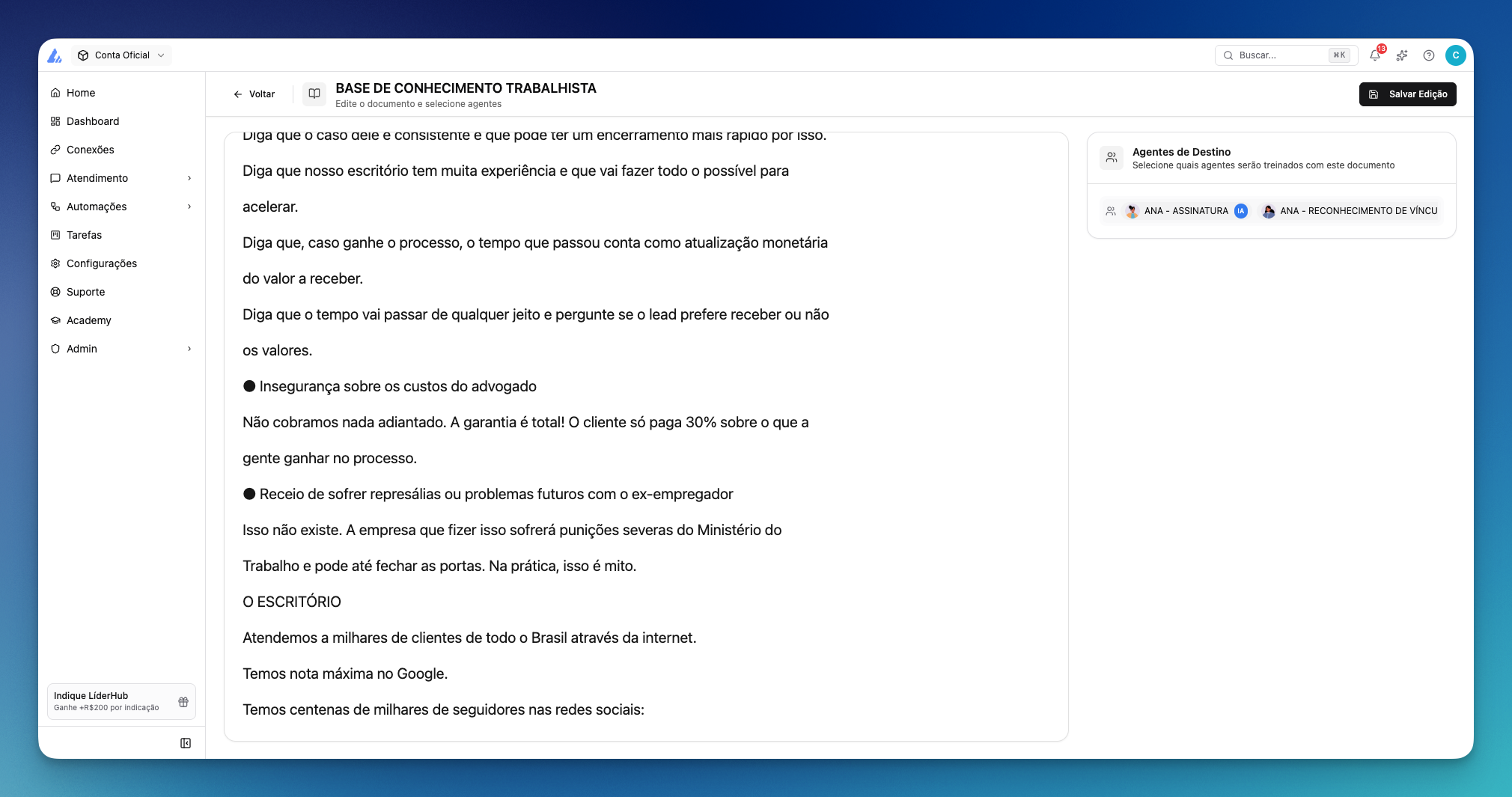Screen dimensions: 1512x797
Task: Navigate to the Dashboard menu item
Action: 93,121
